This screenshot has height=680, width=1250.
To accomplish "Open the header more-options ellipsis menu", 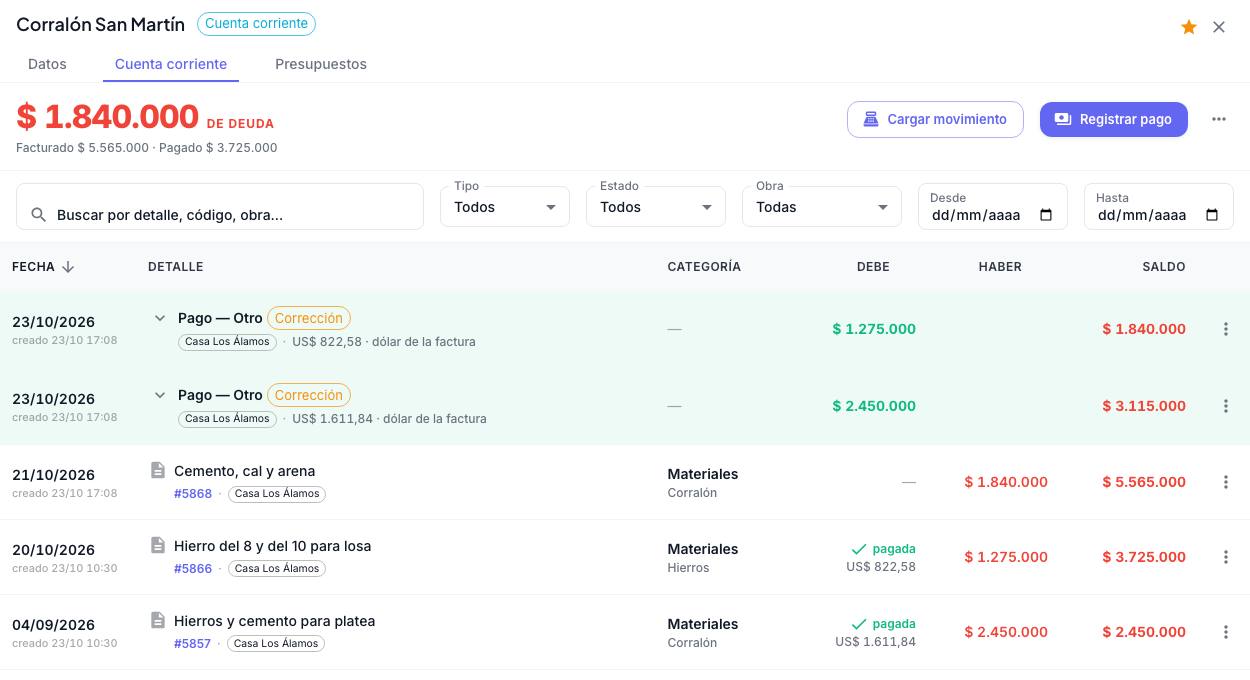I will pyautogui.click(x=1219, y=119).
